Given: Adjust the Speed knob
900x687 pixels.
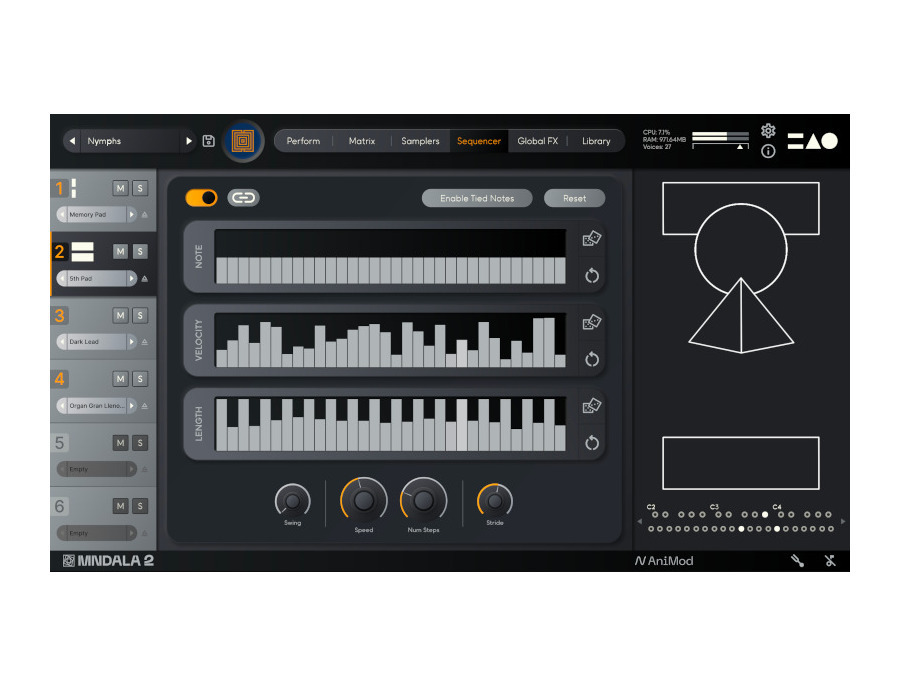Looking at the screenshot, I should [x=364, y=500].
